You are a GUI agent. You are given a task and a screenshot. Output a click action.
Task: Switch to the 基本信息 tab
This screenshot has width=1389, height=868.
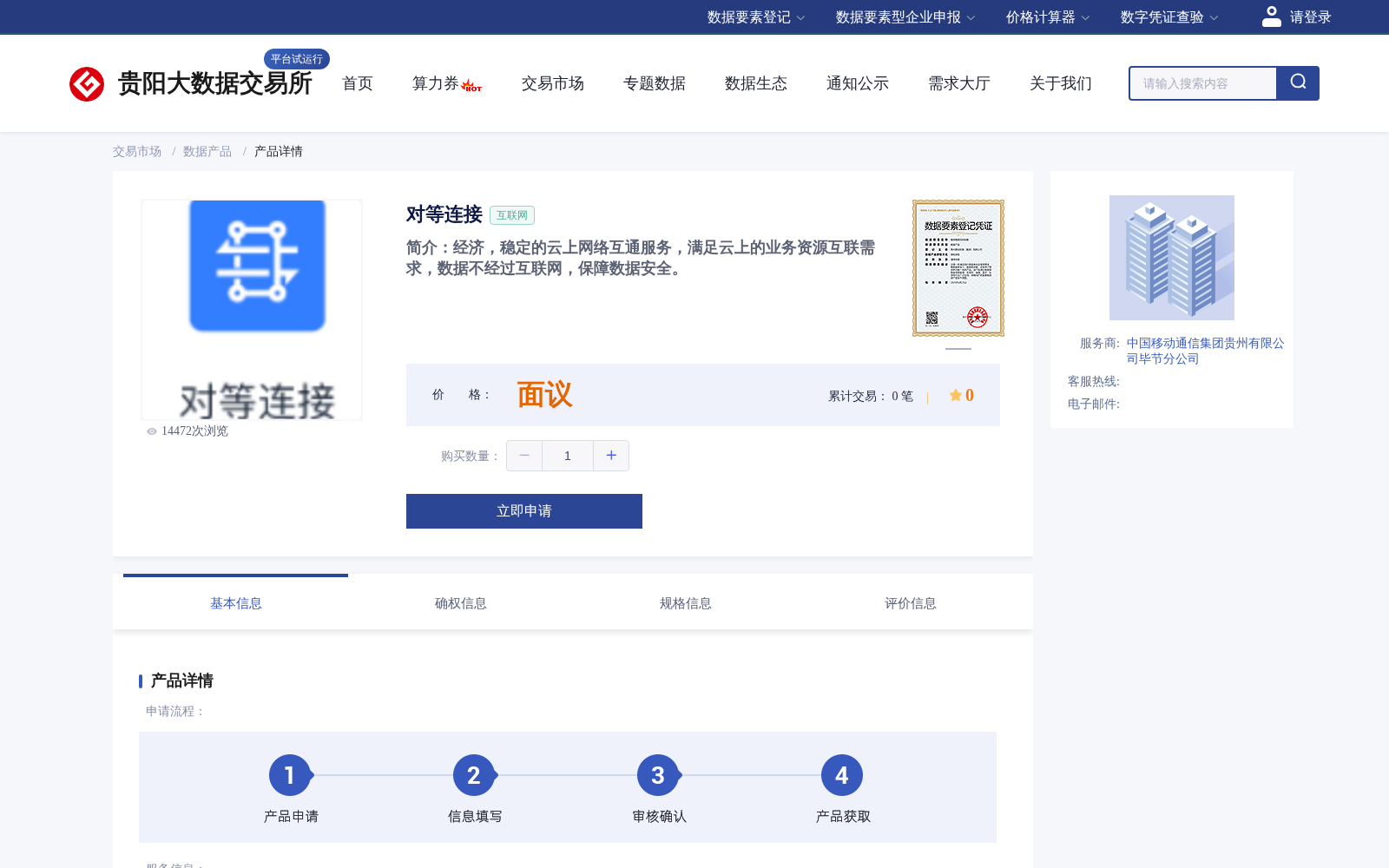pos(236,603)
